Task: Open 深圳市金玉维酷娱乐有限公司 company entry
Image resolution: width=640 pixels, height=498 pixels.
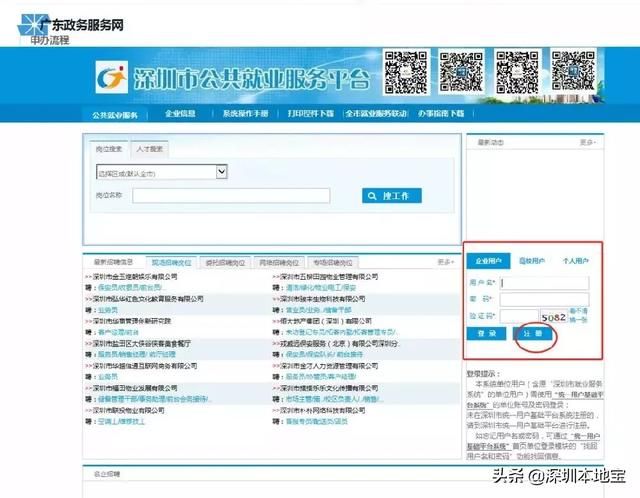Action: 135,277
